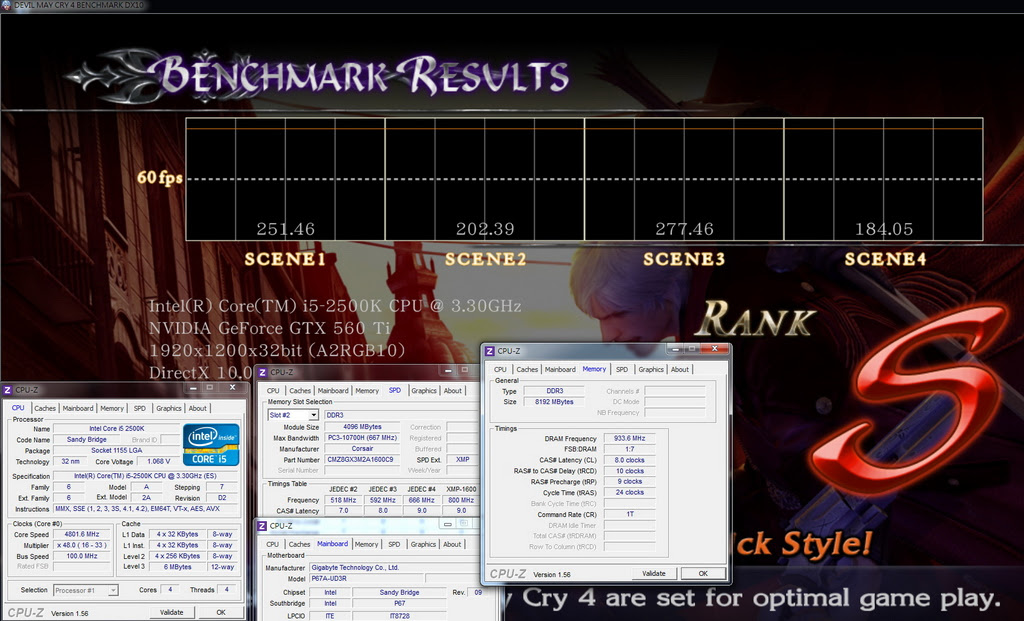1024x621 pixels.
Task: Click the Command Rate value 1T
Action: coord(630,515)
